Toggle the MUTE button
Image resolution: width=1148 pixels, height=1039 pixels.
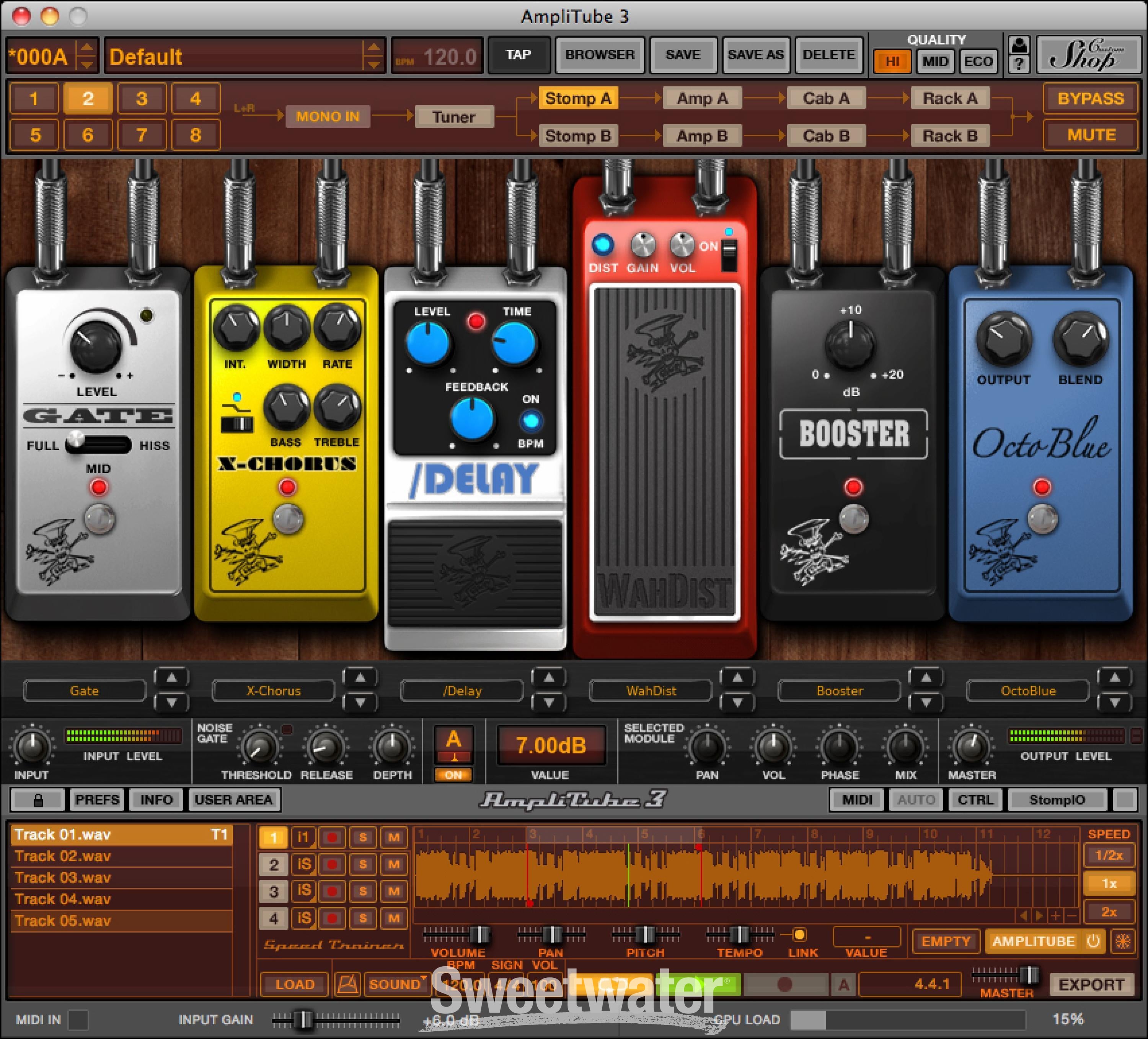point(1091,135)
